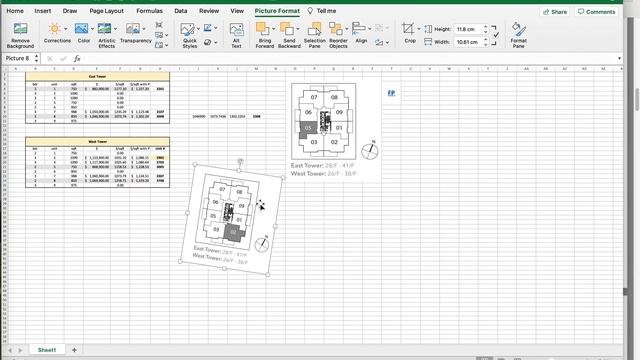
Task: Click the formula bar confirm checkmark
Action: coord(63,59)
